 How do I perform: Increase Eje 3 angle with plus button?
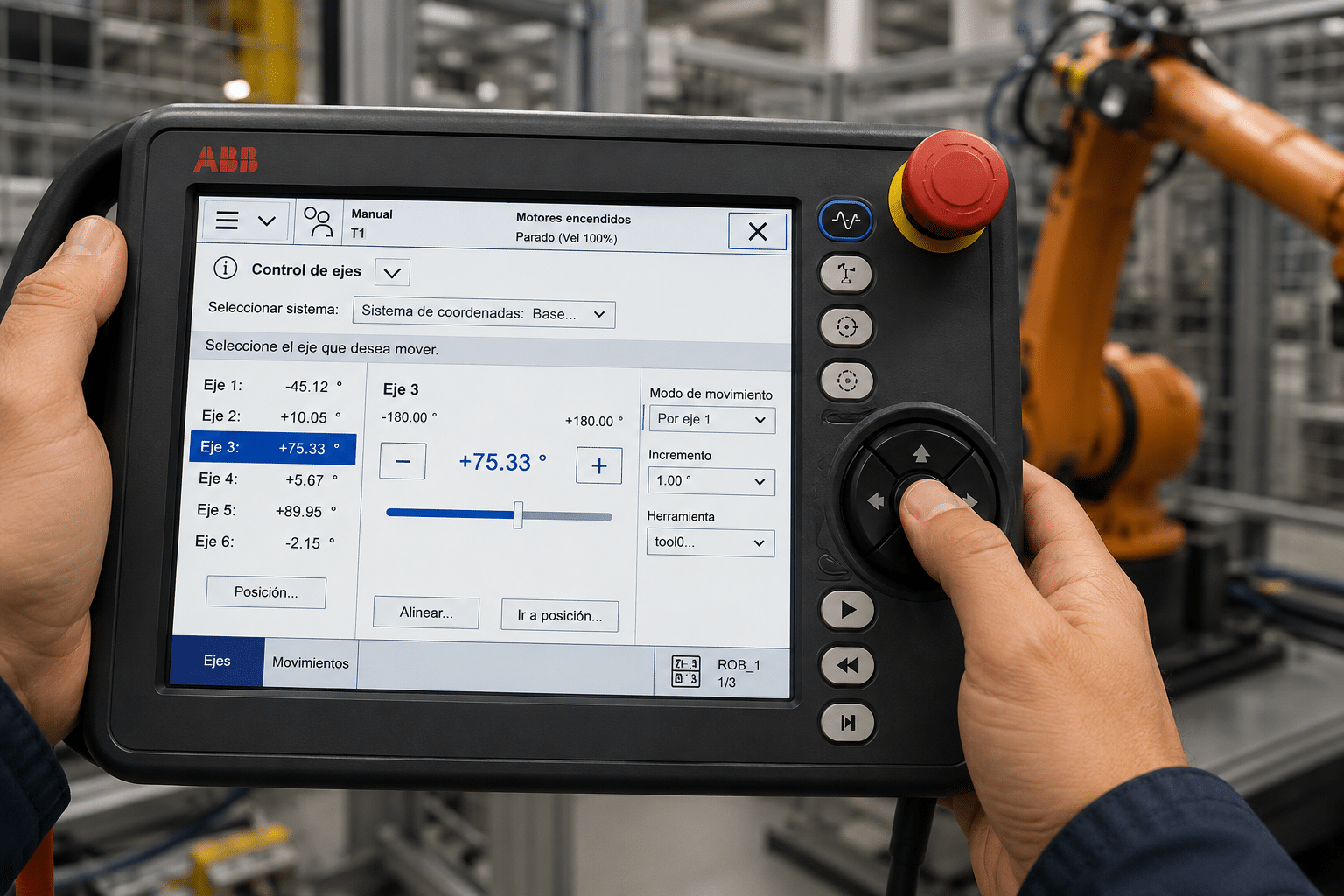point(599,465)
